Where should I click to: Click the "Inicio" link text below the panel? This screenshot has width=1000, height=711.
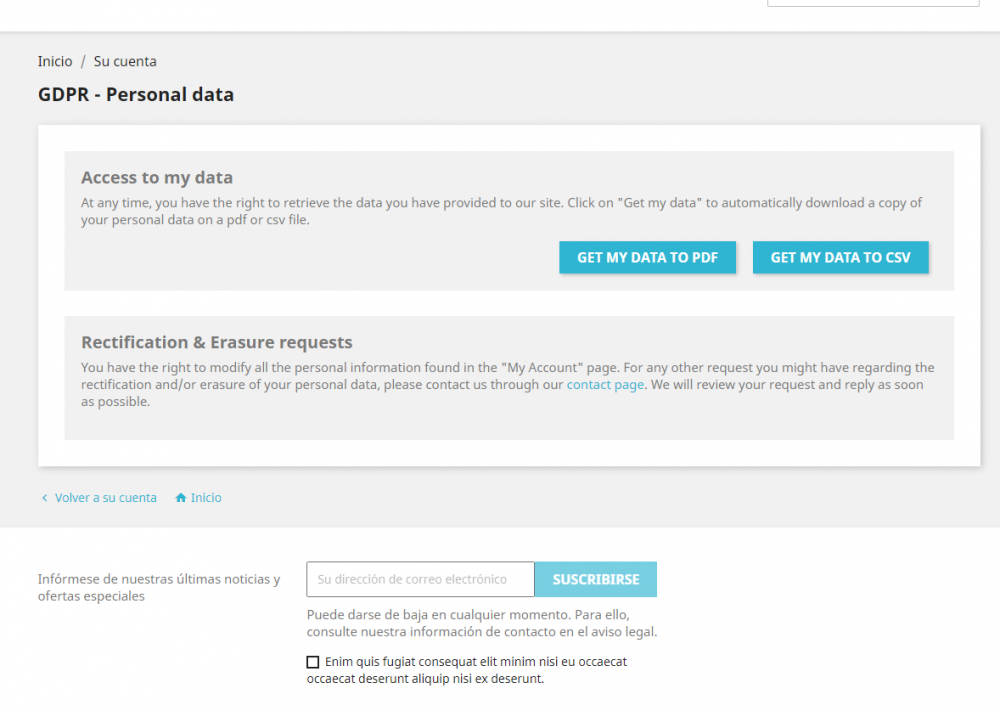[x=206, y=498]
